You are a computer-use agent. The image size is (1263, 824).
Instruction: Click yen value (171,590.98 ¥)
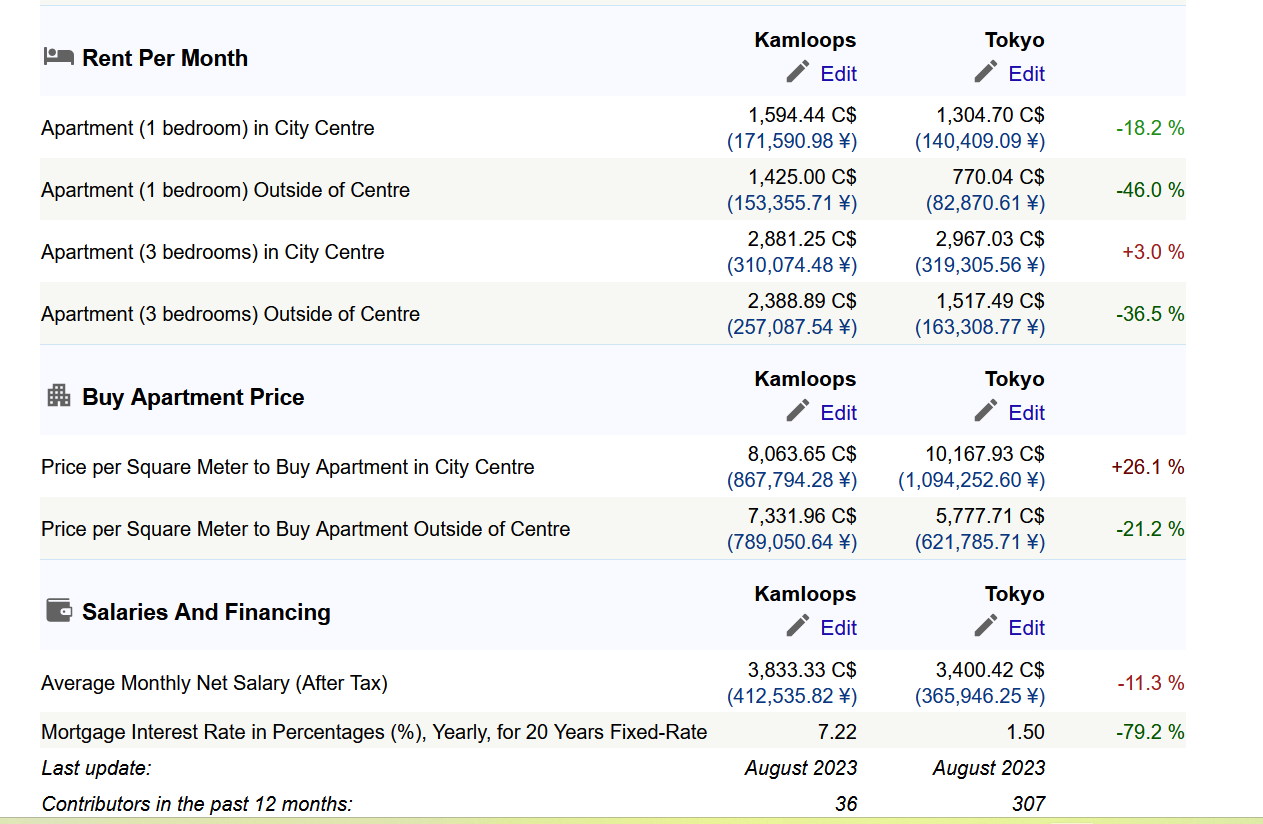pos(792,141)
